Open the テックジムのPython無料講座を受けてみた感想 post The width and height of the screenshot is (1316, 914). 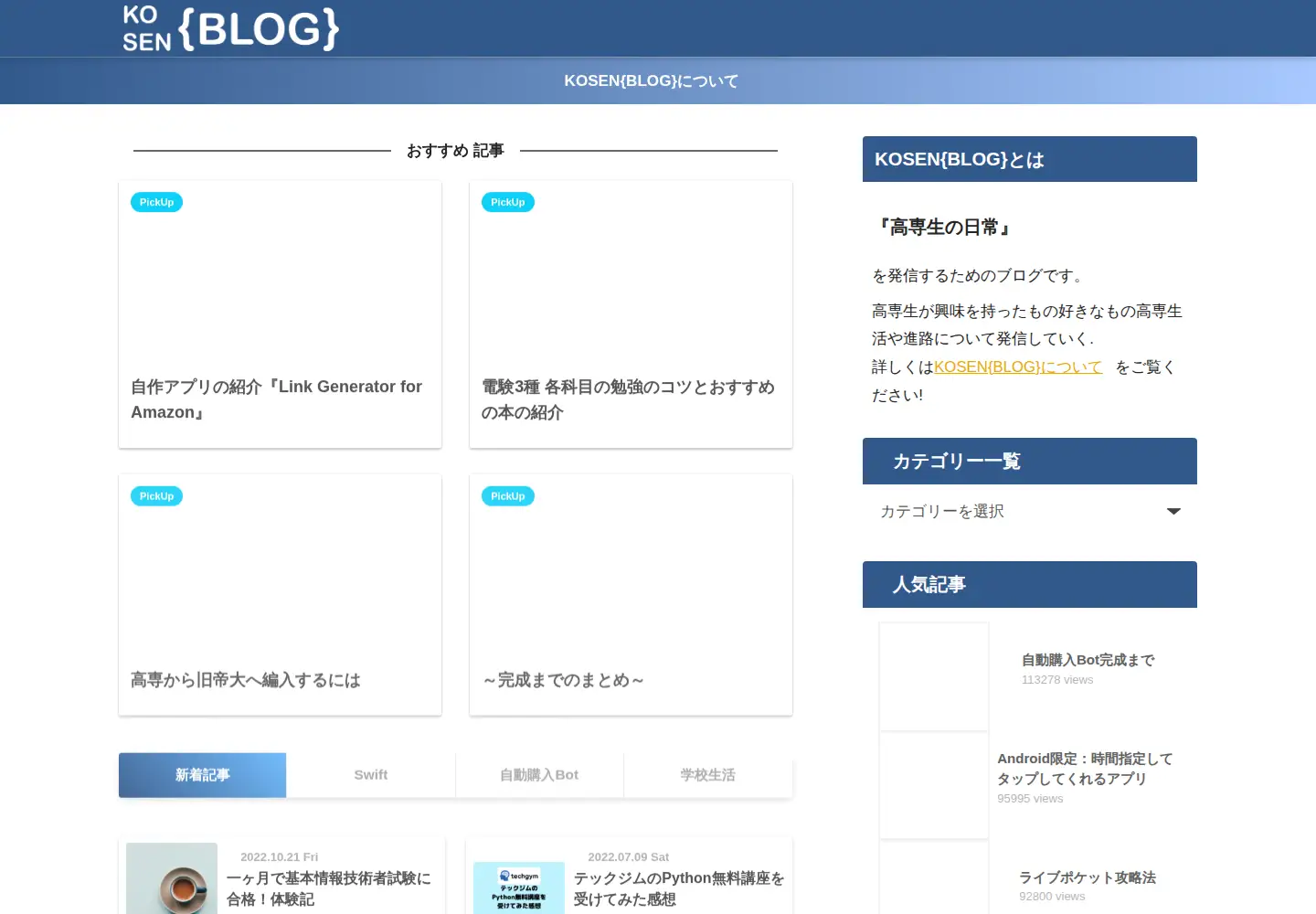pos(679,888)
